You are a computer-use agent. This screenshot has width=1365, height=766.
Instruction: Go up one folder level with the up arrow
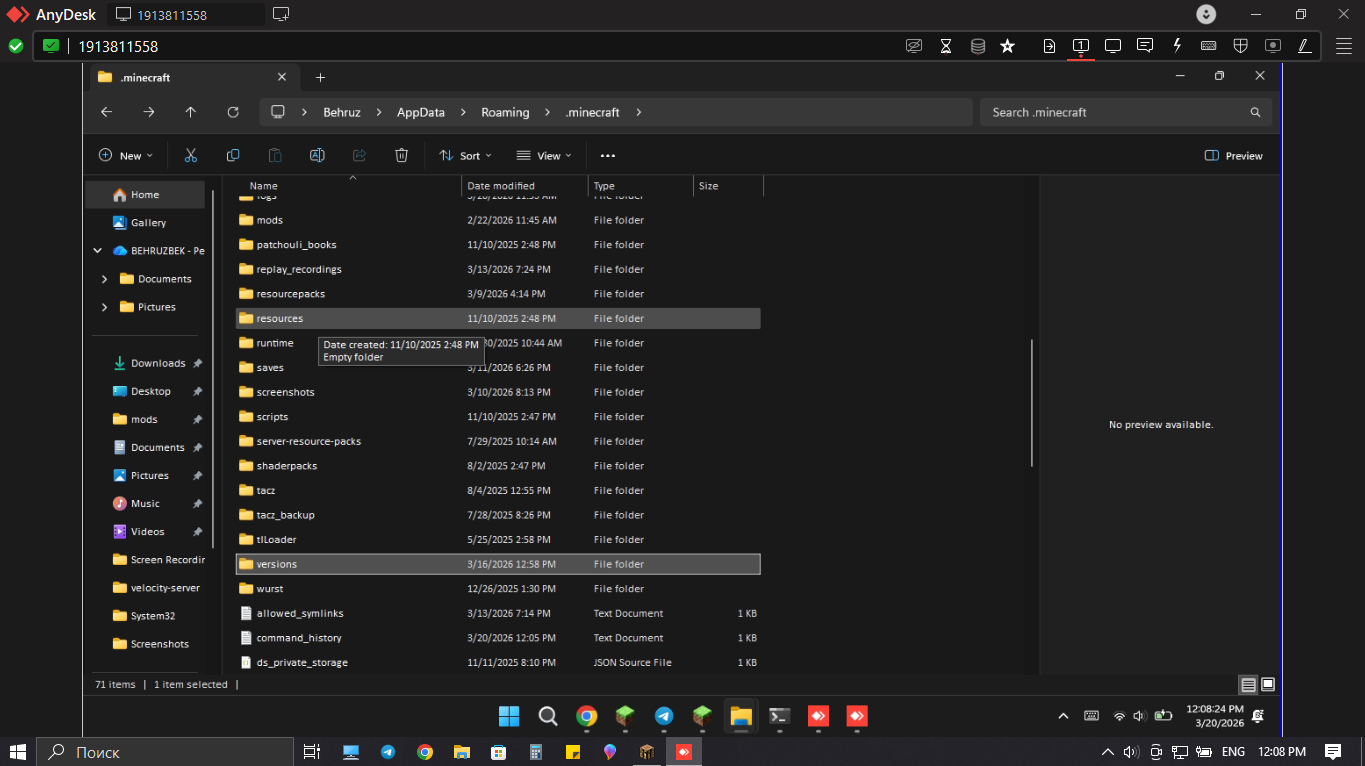tap(190, 112)
